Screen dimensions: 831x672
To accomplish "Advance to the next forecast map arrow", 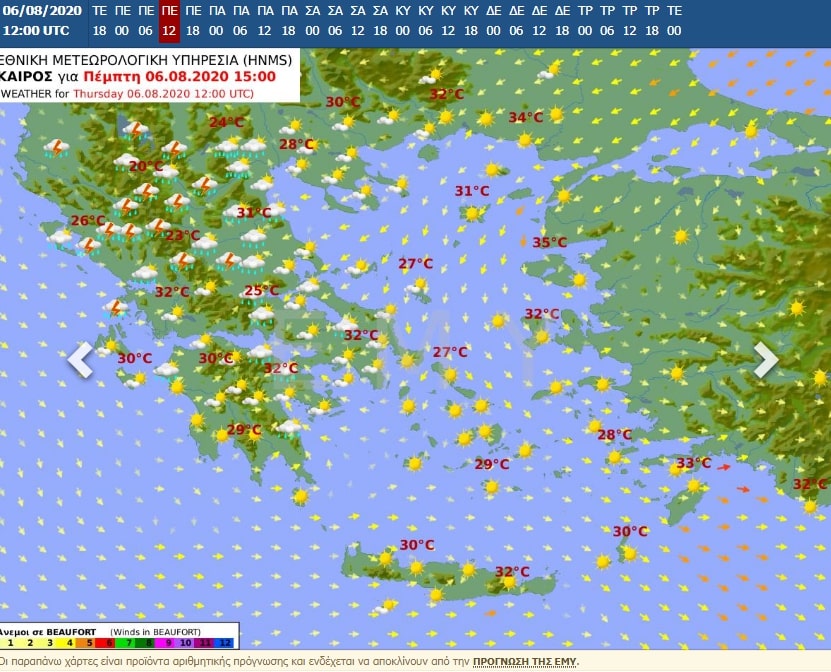I will [765, 361].
